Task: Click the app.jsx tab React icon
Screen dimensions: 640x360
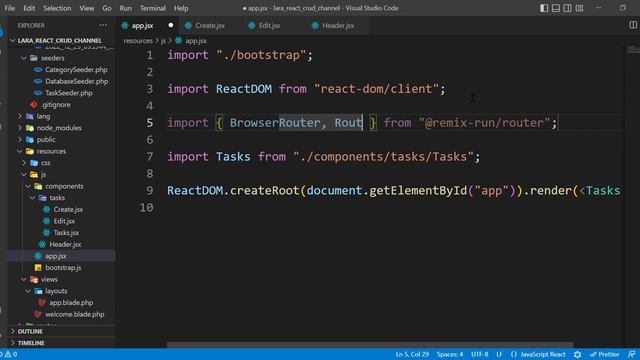Action: 125,25
